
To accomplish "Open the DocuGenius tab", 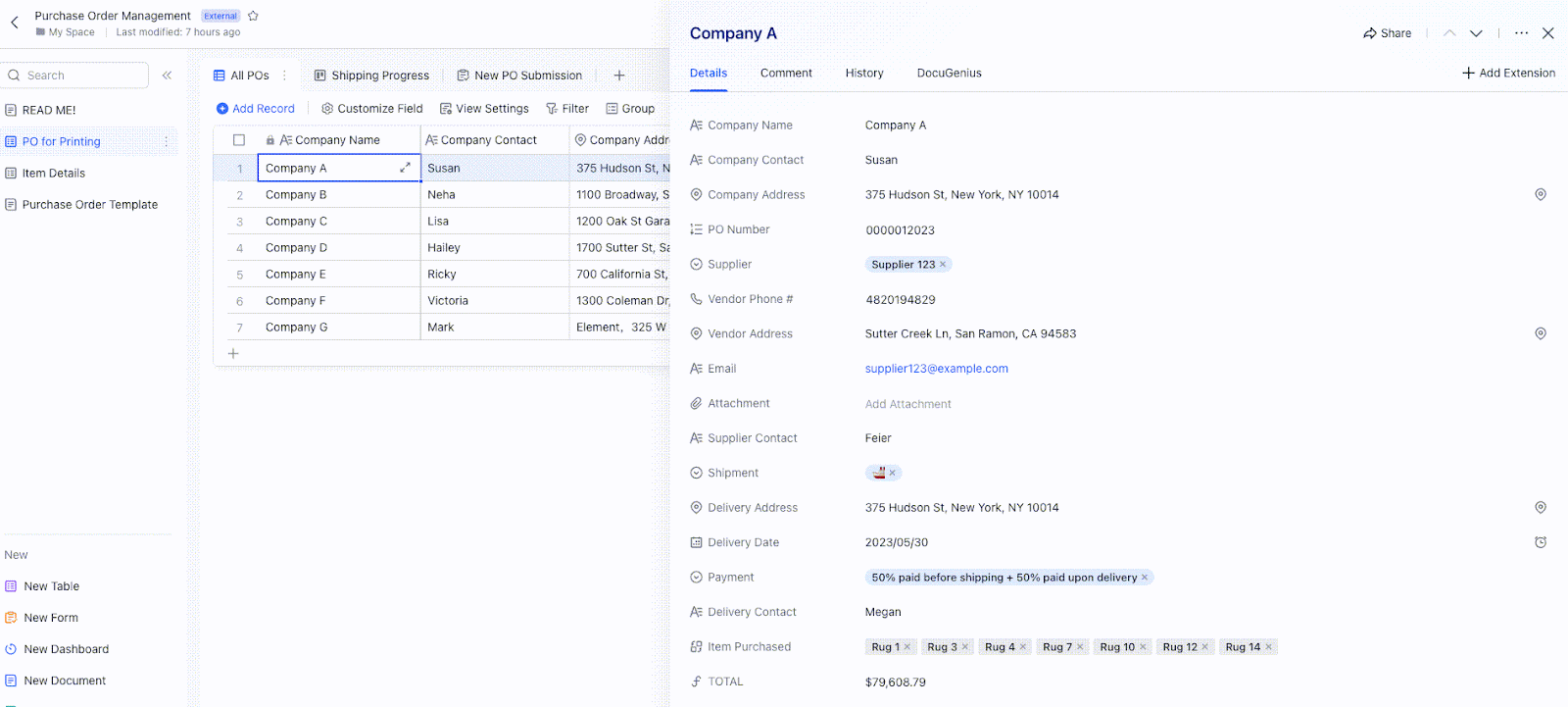I will pyautogui.click(x=949, y=74).
